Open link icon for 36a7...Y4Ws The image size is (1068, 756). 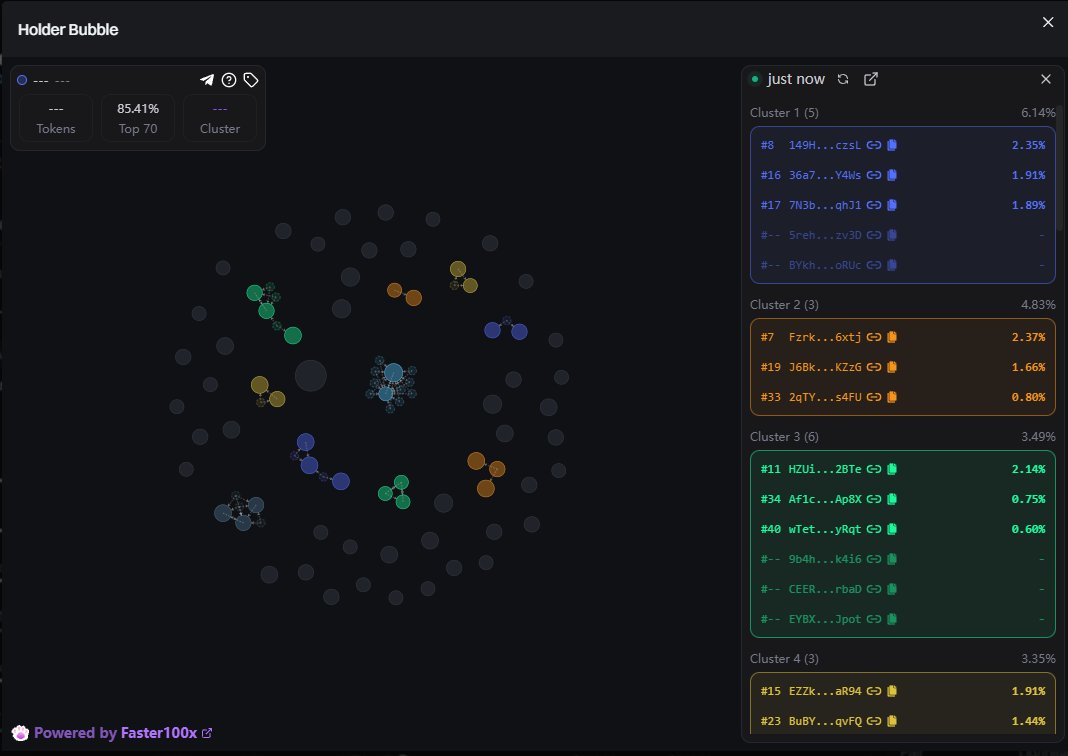coord(874,175)
